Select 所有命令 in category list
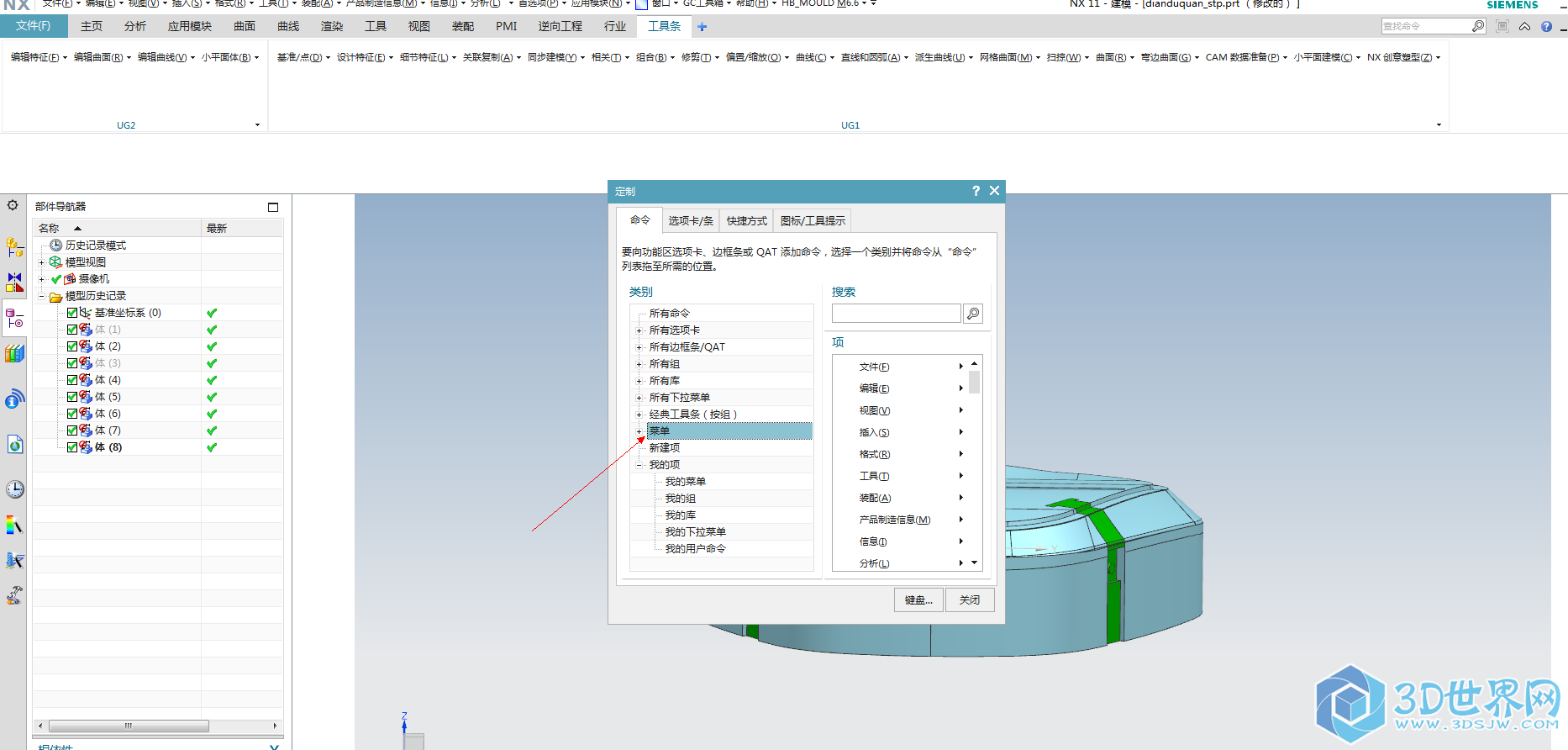Viewport: 1568px width, 750px height. (x=670, y=314)
